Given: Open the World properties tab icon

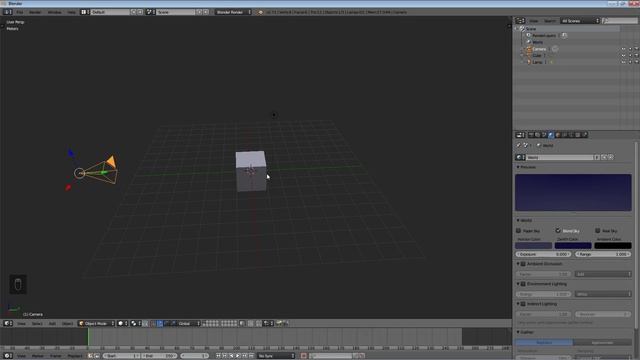Looking at the screenshot, I should (551, 135).
